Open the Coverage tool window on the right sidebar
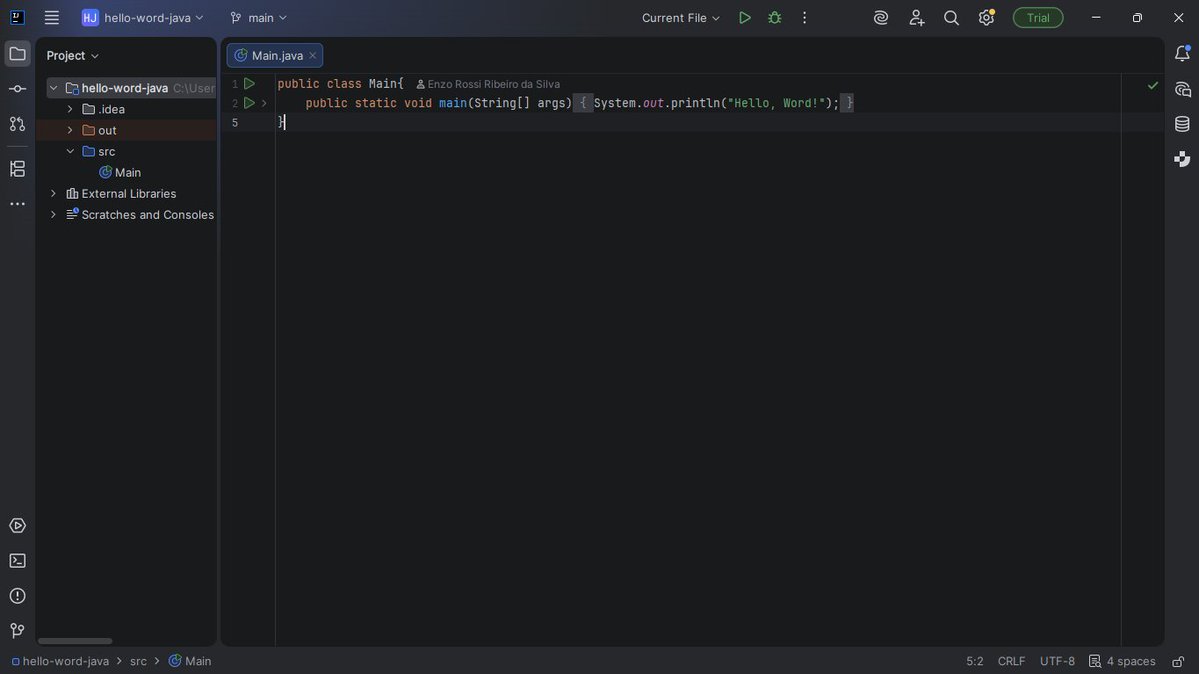Screen dimensions: 1199x674 click(1182, 158)
